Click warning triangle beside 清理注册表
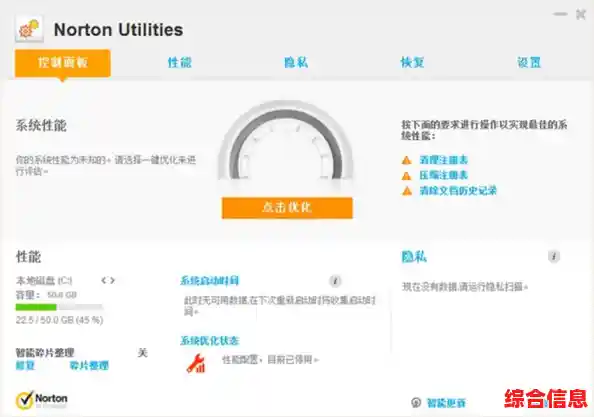 (406, 160)
